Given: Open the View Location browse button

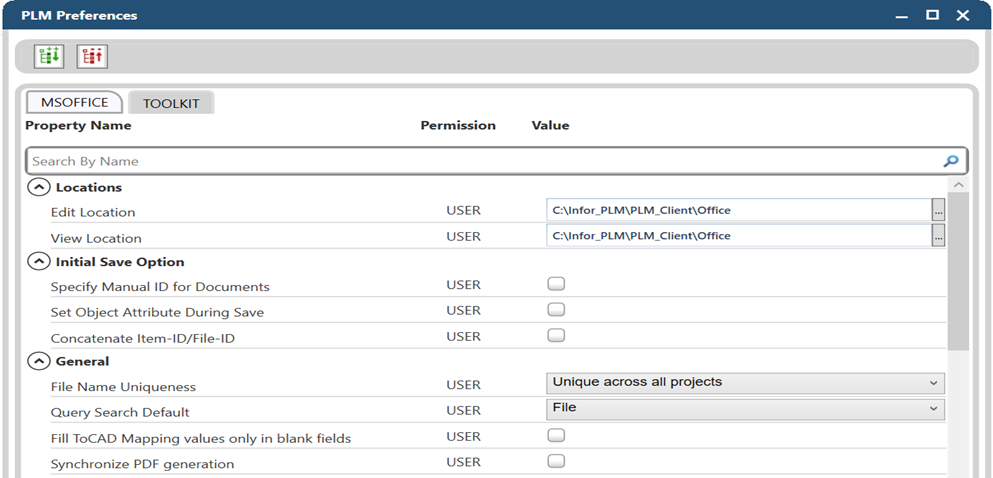Looking at the screenshot, I should (x=938, y=236).
